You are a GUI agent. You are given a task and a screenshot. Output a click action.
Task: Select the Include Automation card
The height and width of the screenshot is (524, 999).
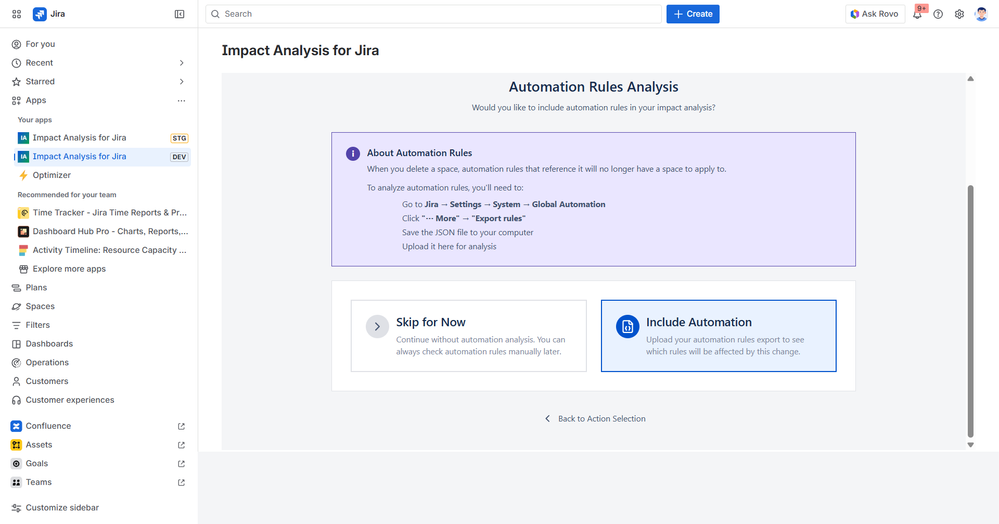719,336
